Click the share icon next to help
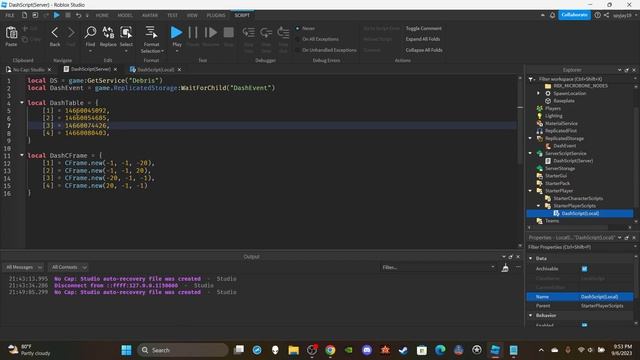 click(x=607, y=15)
